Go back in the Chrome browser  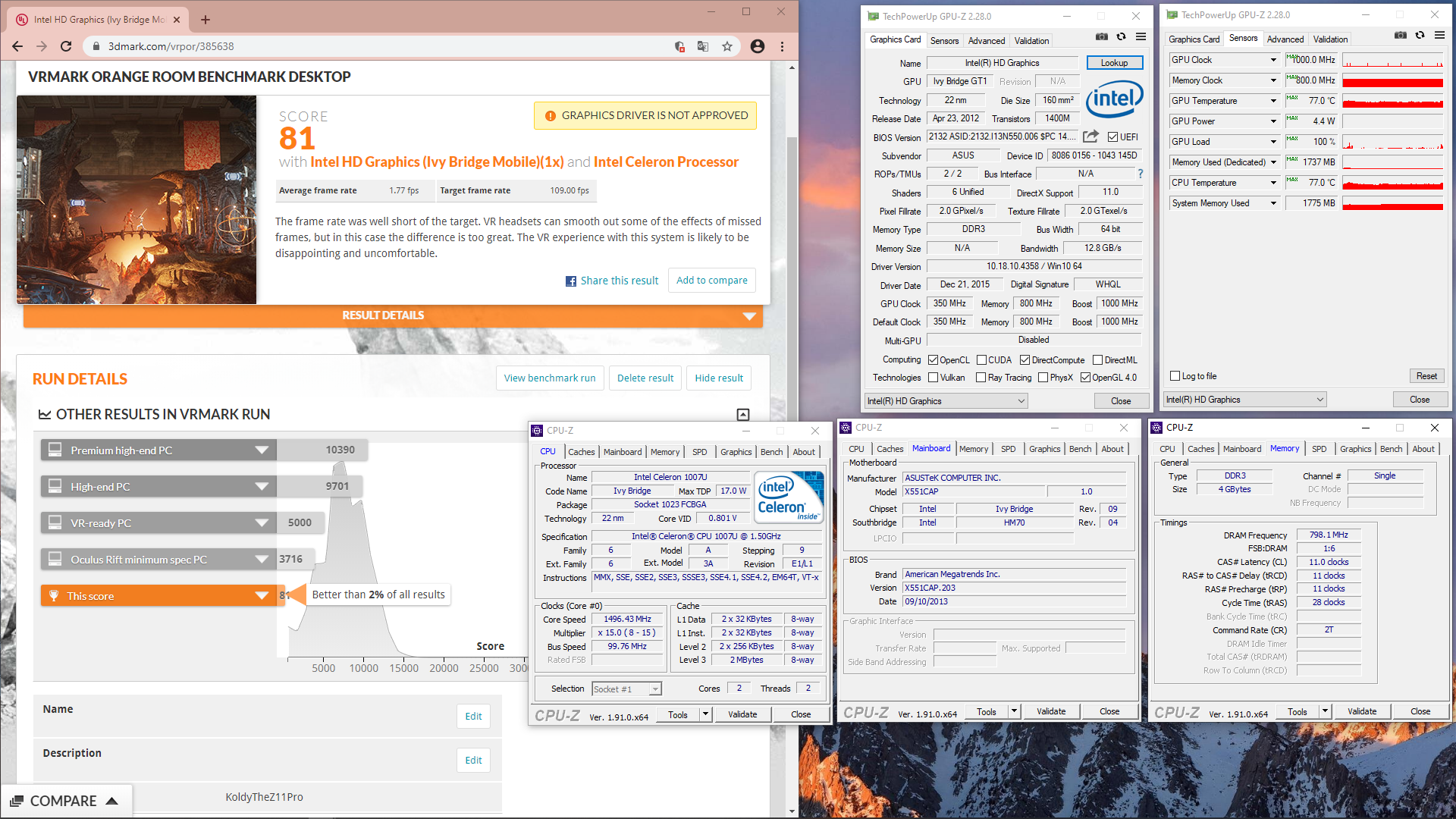click(x=17, y=46)
